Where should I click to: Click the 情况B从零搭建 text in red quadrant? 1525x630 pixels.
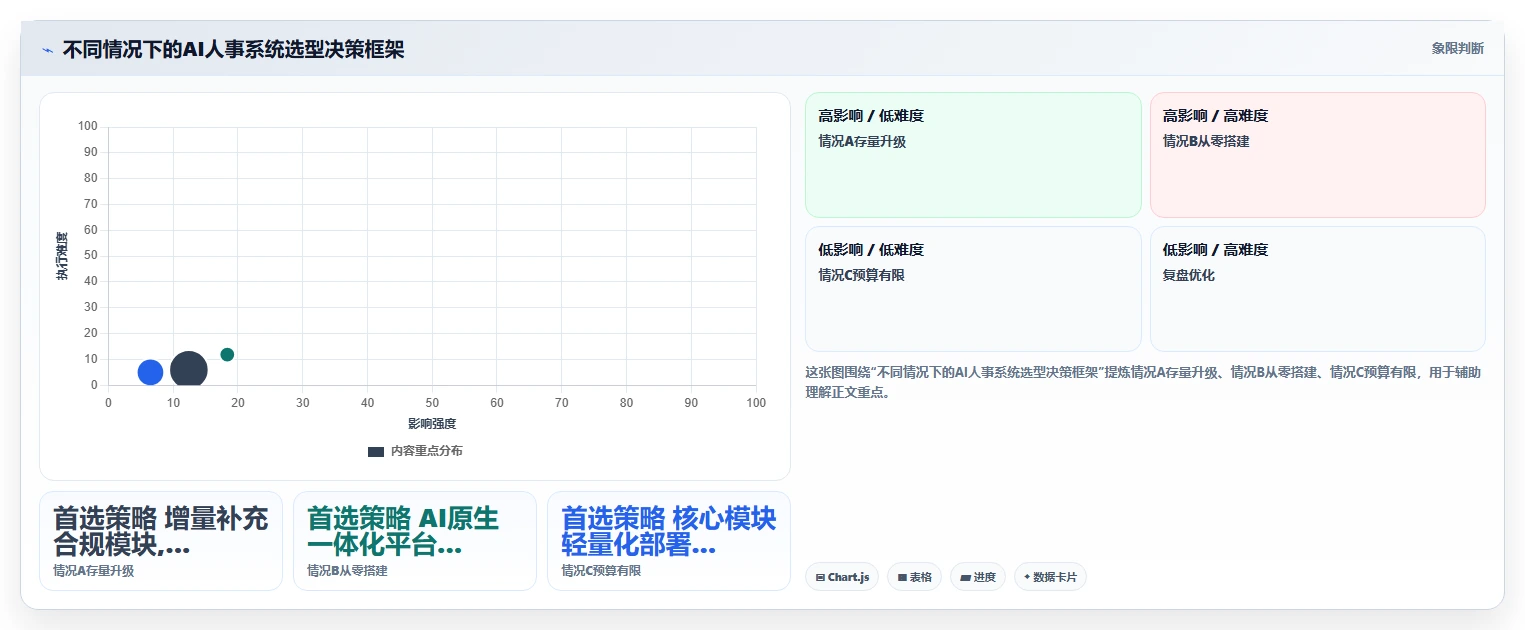(x=1206, y=142)
